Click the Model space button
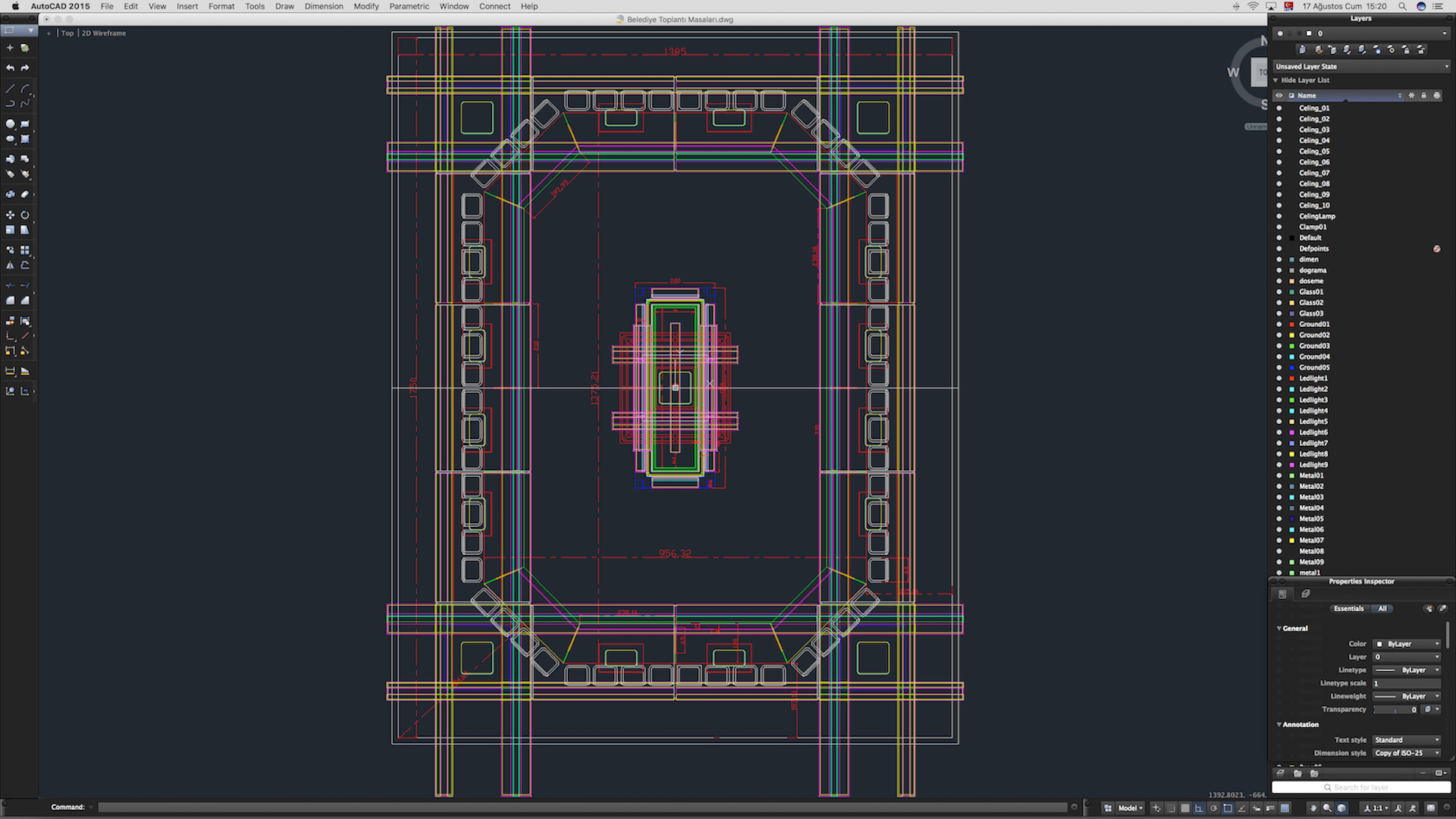This screenshot has height=819, width=1456. [x=1129, y=808]
